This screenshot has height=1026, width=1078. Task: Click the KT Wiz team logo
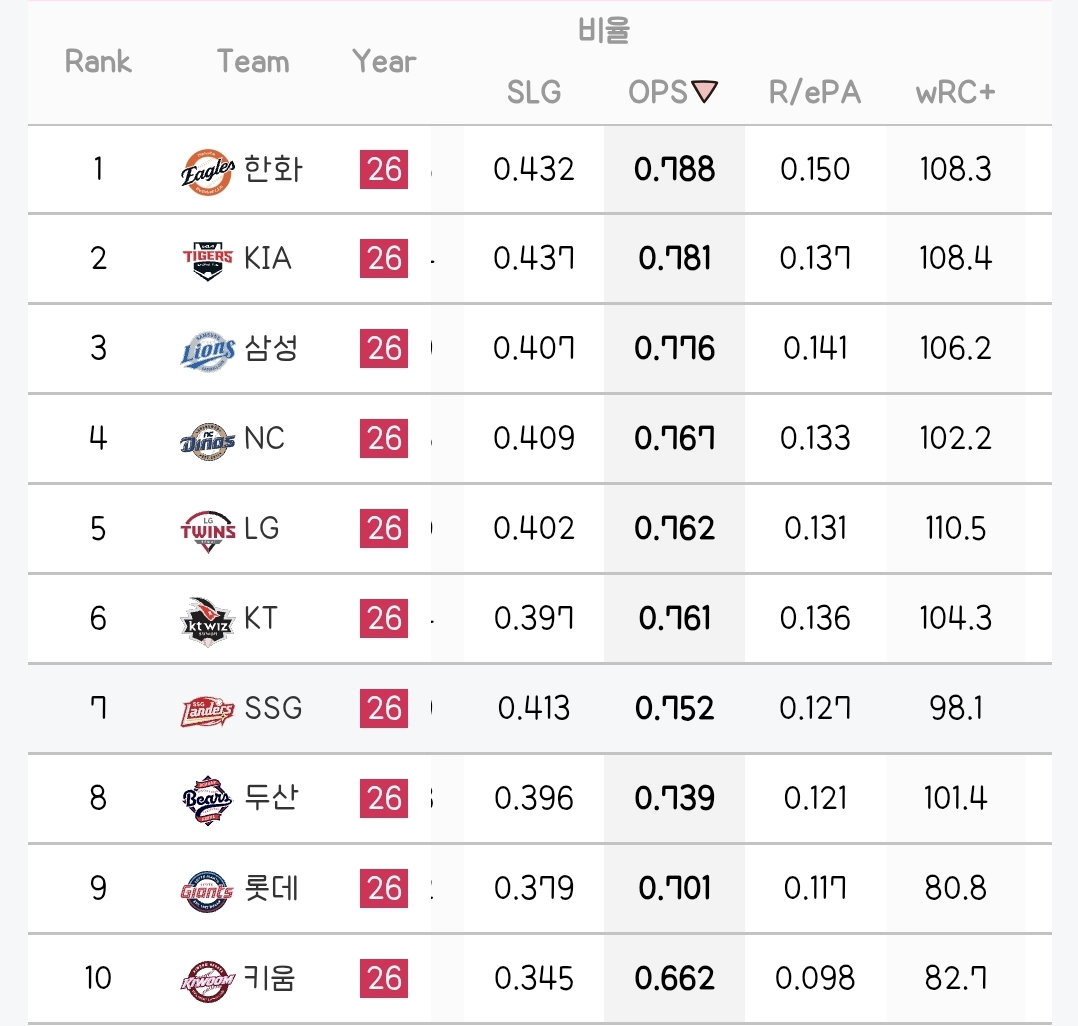point(208,620)
